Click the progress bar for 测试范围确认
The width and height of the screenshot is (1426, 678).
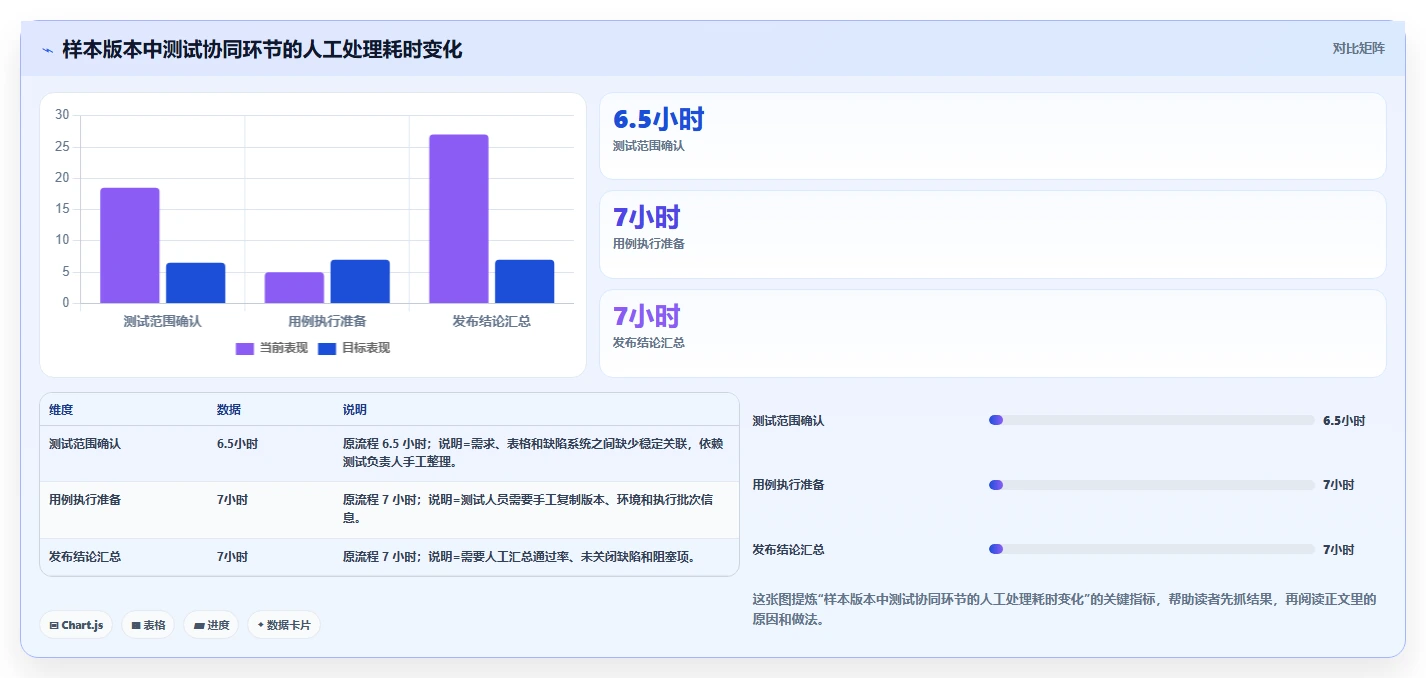click(x=1151, y=420)
